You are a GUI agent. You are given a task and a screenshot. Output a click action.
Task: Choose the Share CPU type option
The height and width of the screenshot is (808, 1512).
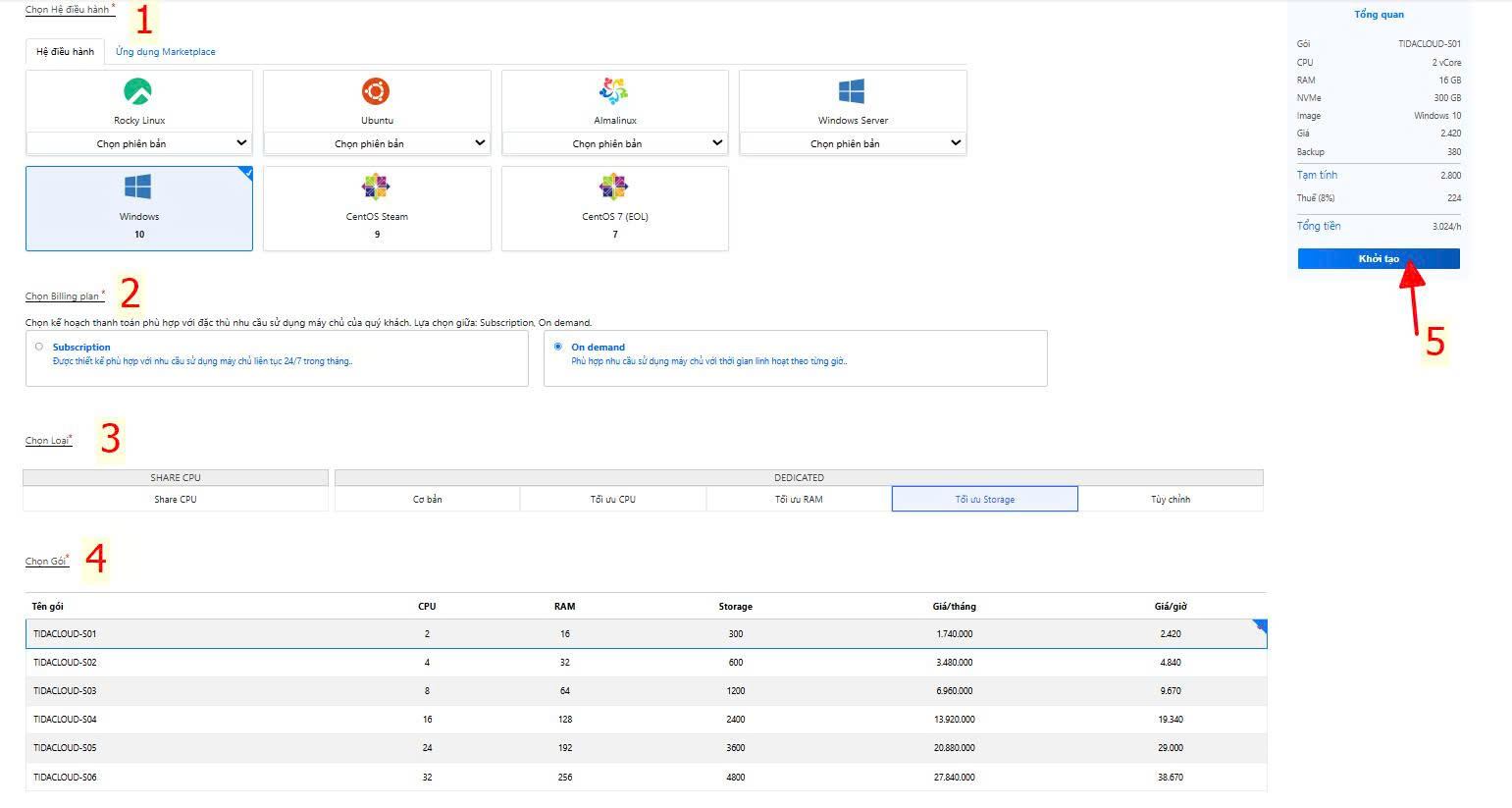pos(176,500)
